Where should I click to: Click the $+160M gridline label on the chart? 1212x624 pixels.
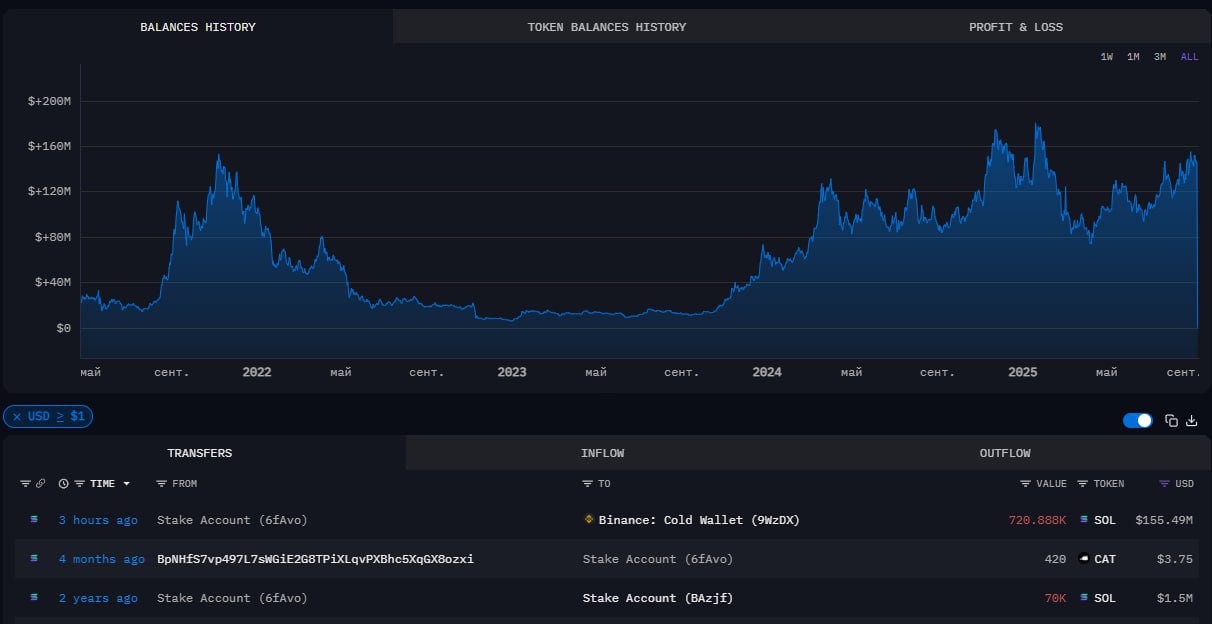[50, 147]
